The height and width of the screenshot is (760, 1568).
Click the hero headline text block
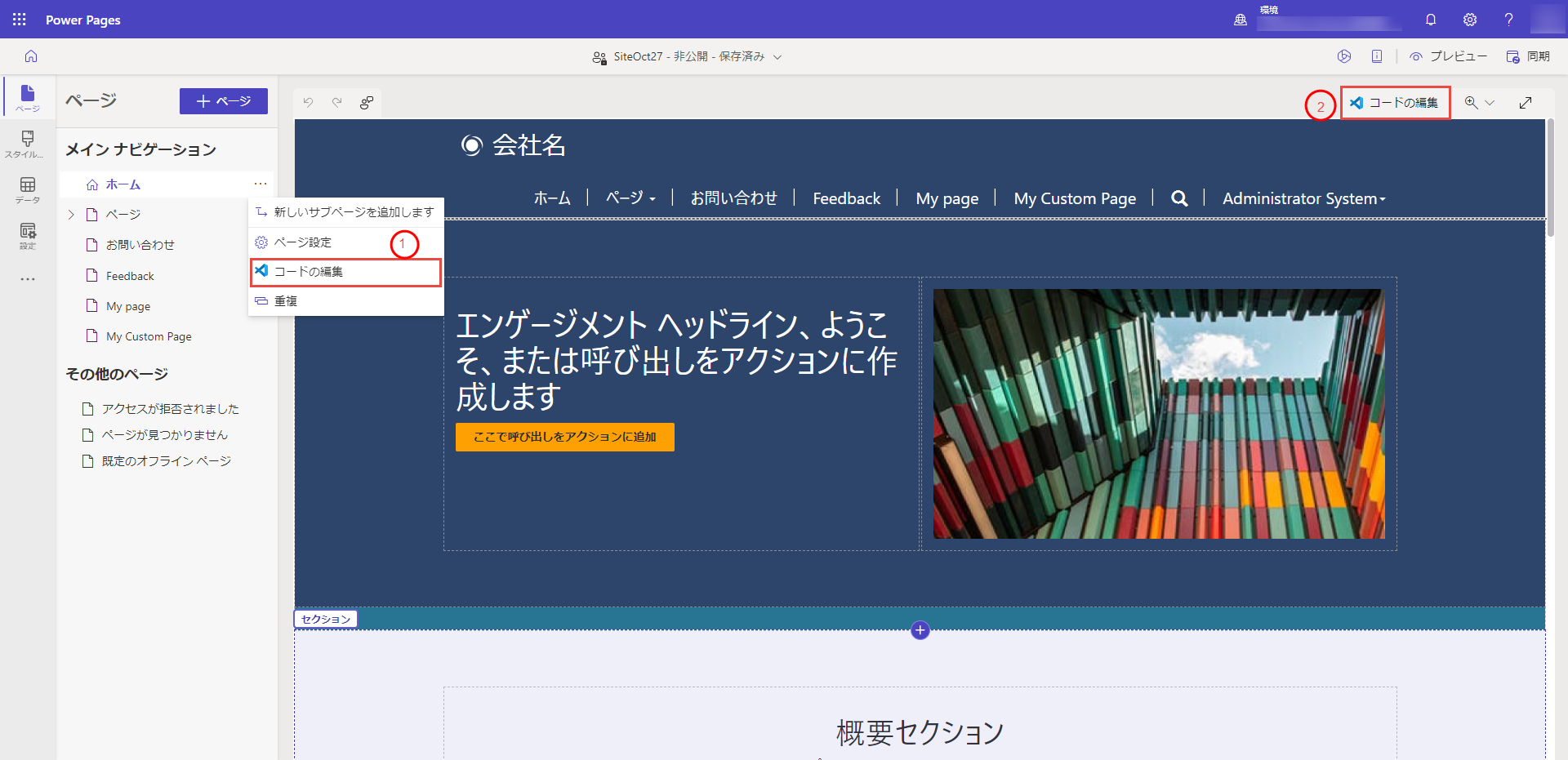tap(676, 360)
